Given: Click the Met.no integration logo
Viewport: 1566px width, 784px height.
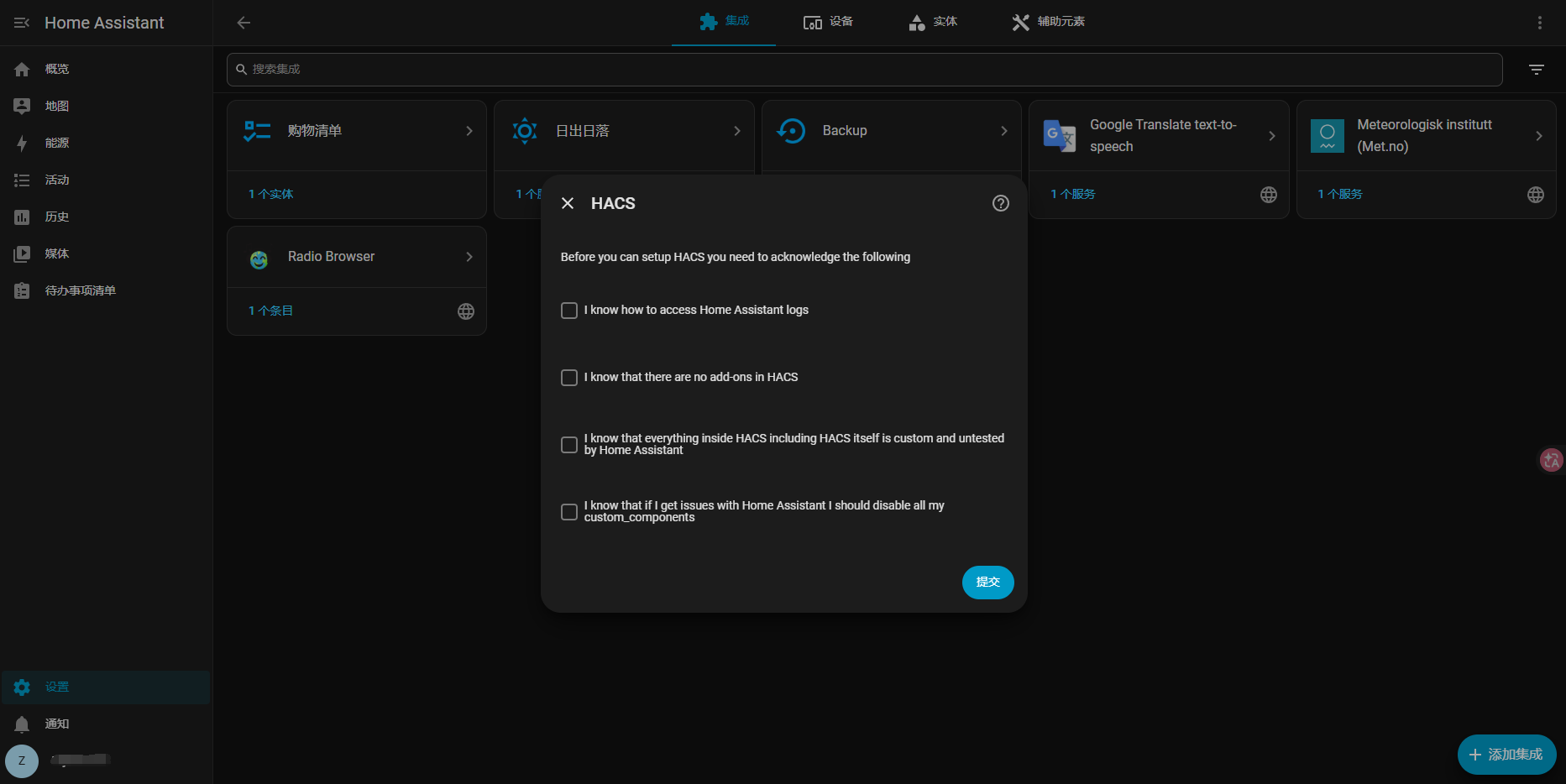Looking at the screenshot, I should pos(1327,135).
